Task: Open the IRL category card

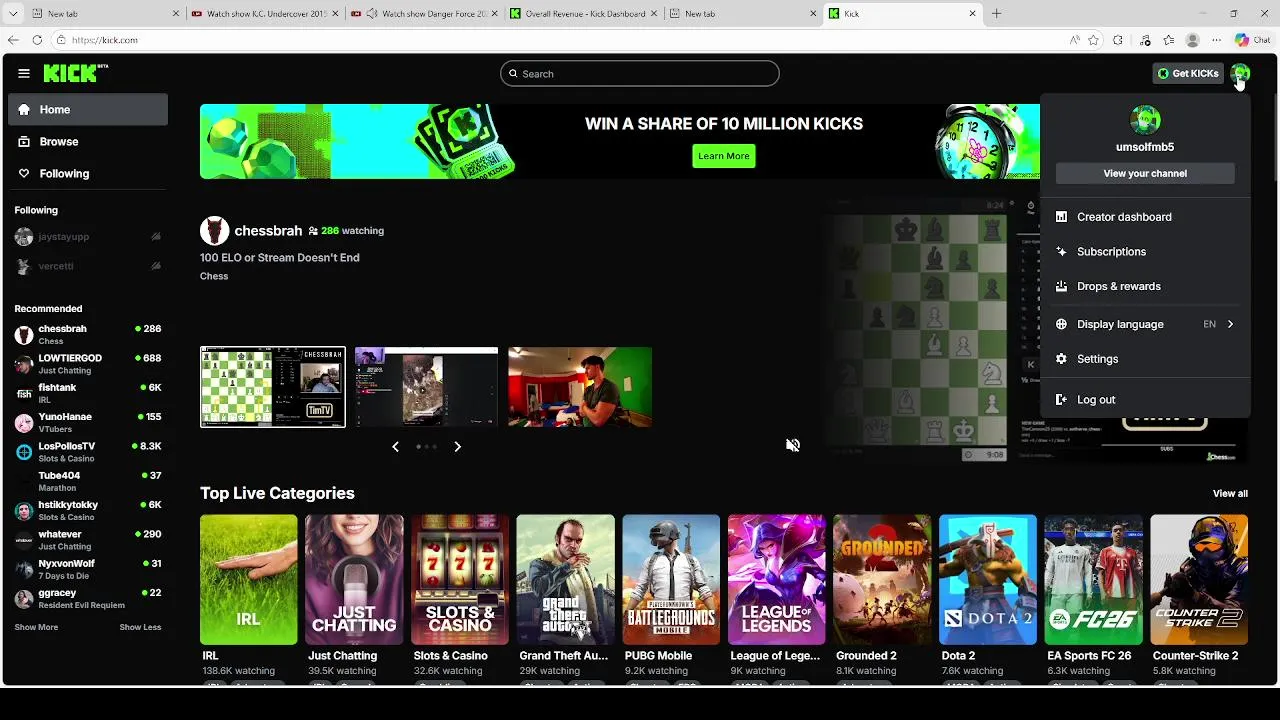Action: point(249,580)
